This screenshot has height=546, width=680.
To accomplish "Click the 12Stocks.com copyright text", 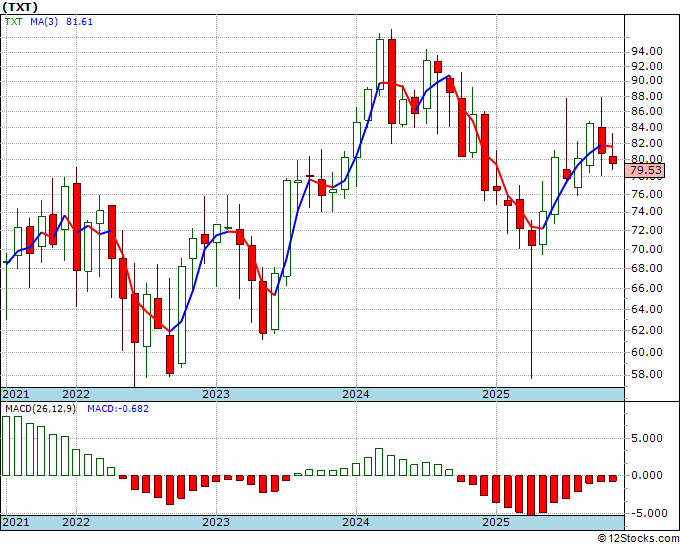I will tap(638, 539).
